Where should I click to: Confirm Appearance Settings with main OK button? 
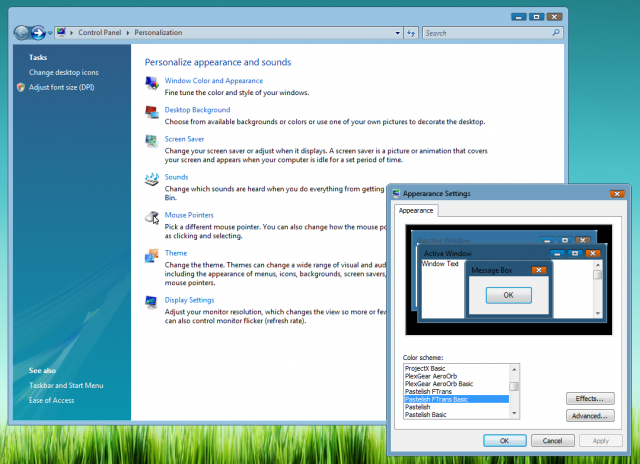click(x=504, y=441)
